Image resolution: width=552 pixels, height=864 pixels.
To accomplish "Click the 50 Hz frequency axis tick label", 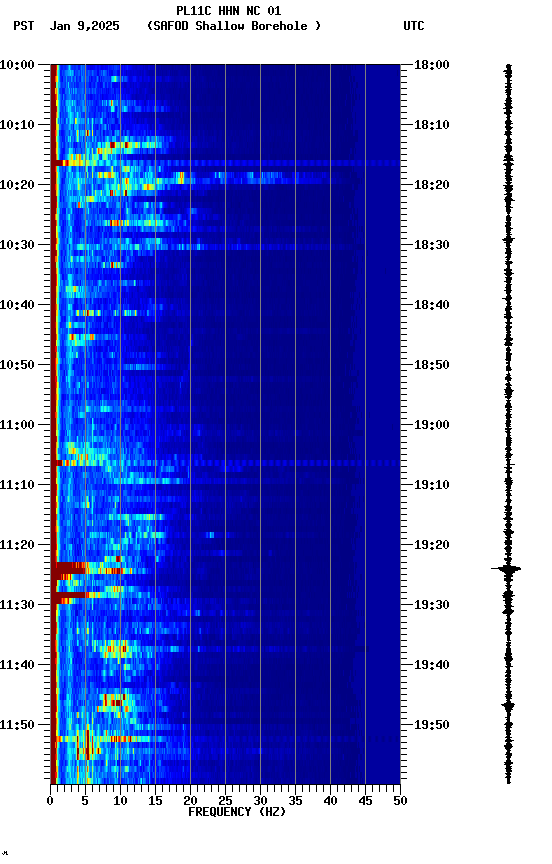I will (400, 801).
